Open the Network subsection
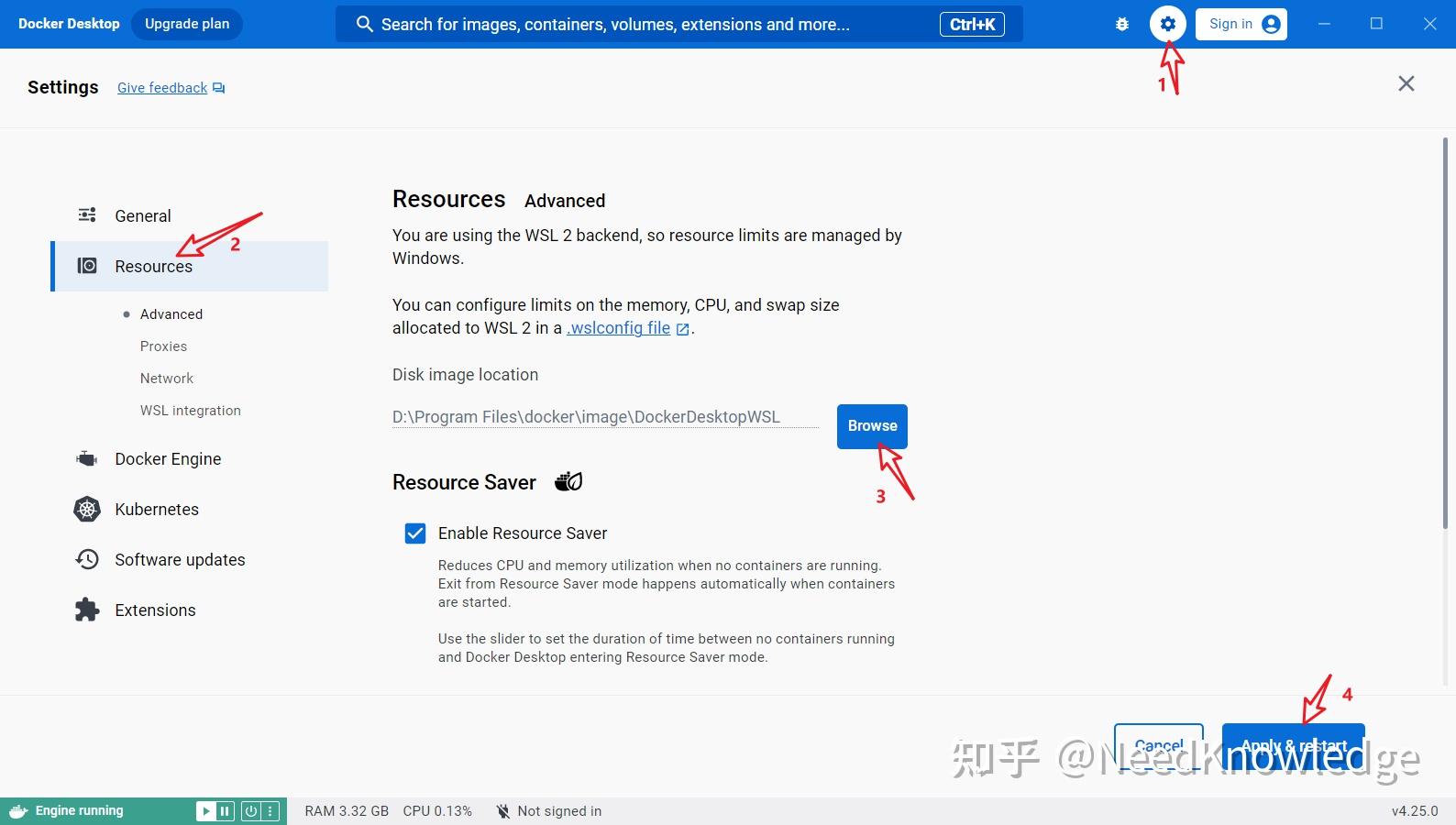The width and height of the screenshot is (1456, 825). [167, 379]
